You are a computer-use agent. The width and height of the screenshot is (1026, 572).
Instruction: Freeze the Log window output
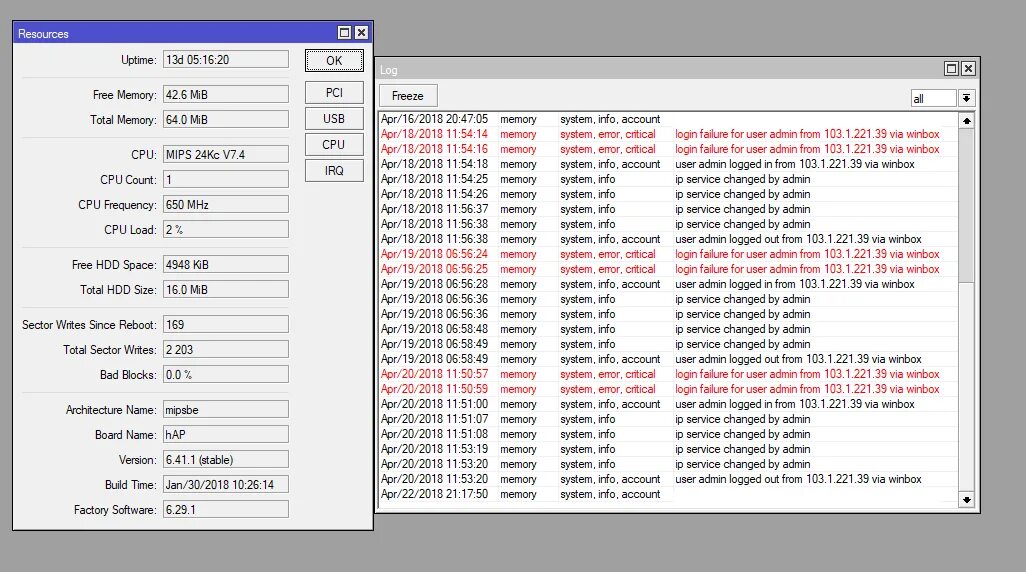408,96
